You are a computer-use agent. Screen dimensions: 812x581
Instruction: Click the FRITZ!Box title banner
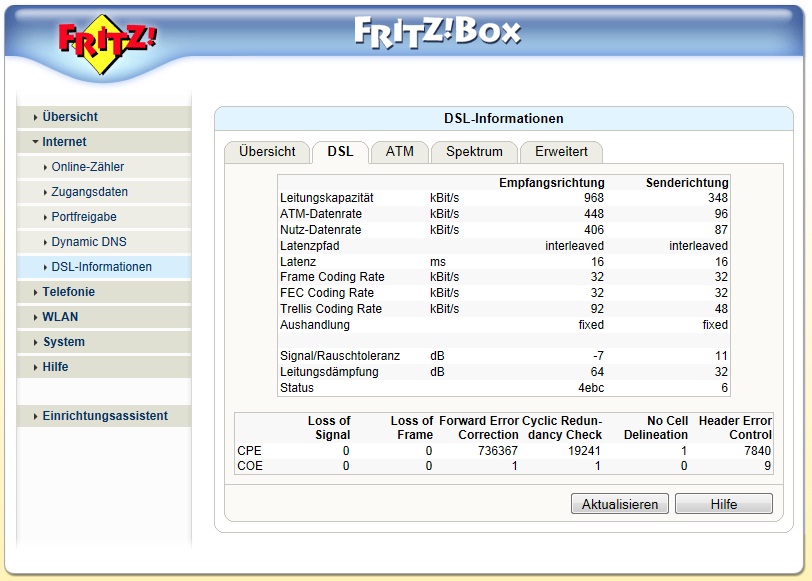tap(438, 32)
